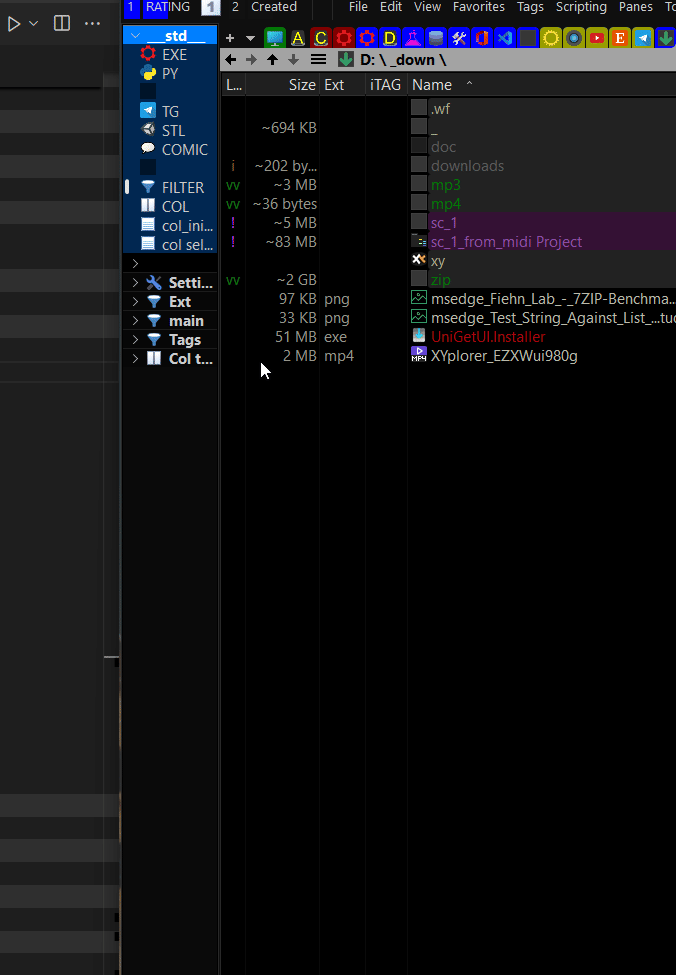Image resolution: width=676 pixels, height=975 pixels.
Task: Open the Scripting menu
Action: pyautogui.click(x=581, y=7)
